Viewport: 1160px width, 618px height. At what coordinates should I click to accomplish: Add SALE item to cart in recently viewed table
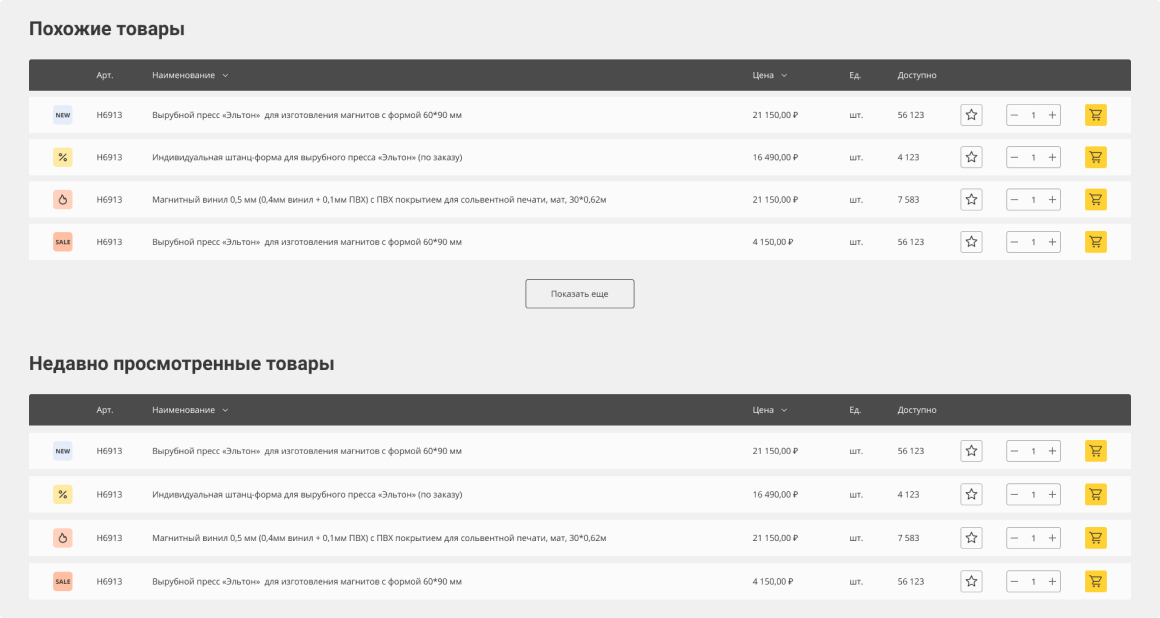point(1095,581)
